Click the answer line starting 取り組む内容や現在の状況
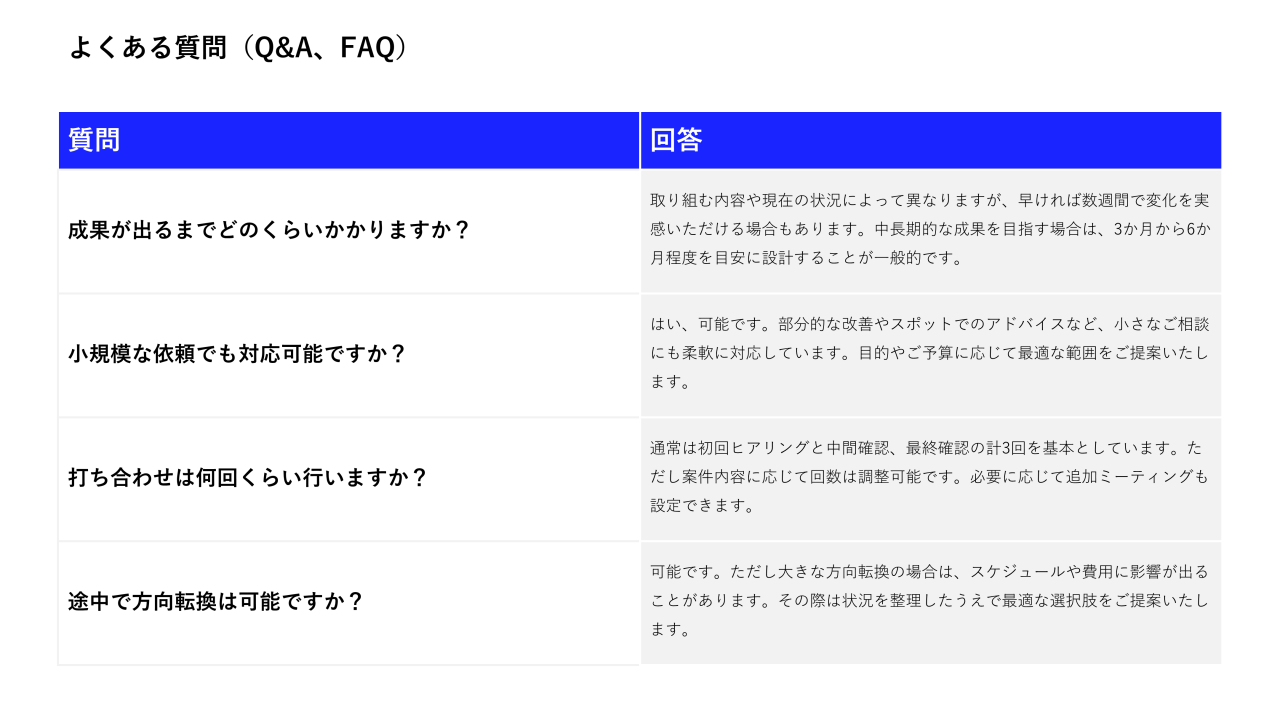Image resolution: width=1280 pixels, height=720 pixels. click(x=929, y=200)
